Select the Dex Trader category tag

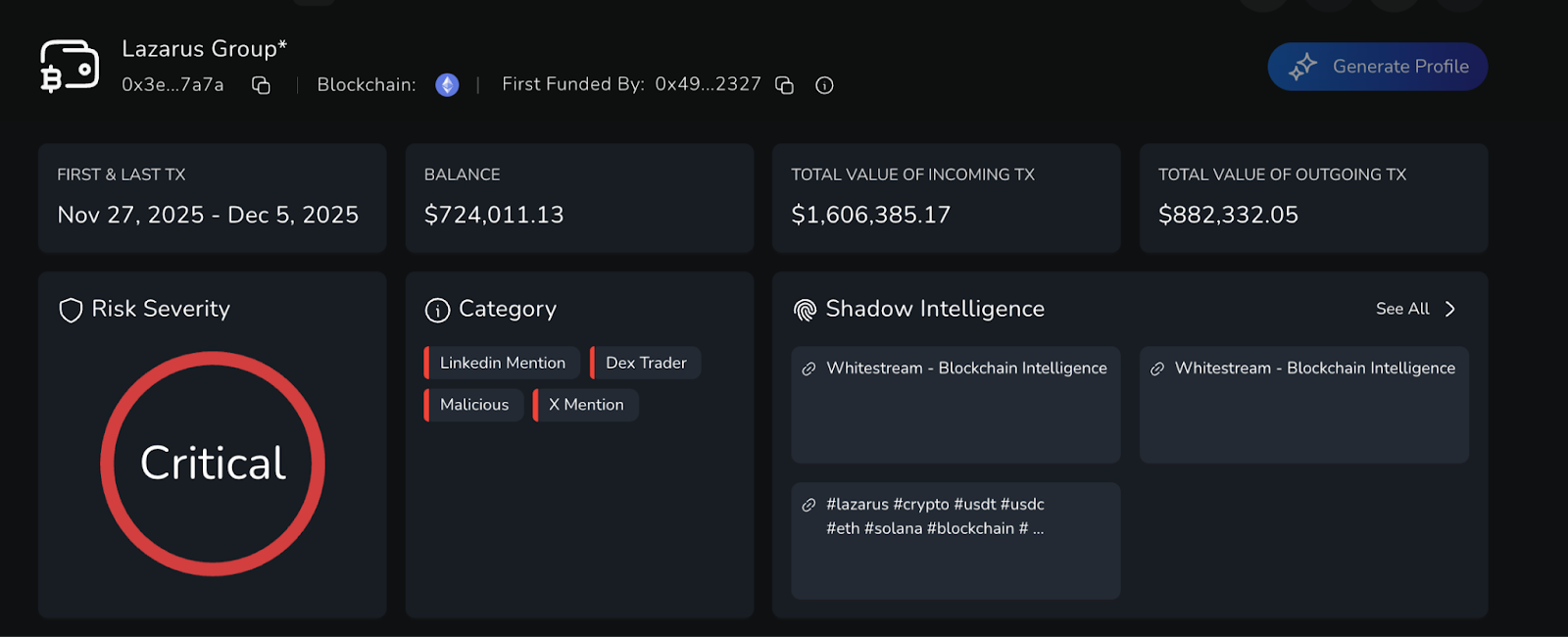(x=646, y=363)
